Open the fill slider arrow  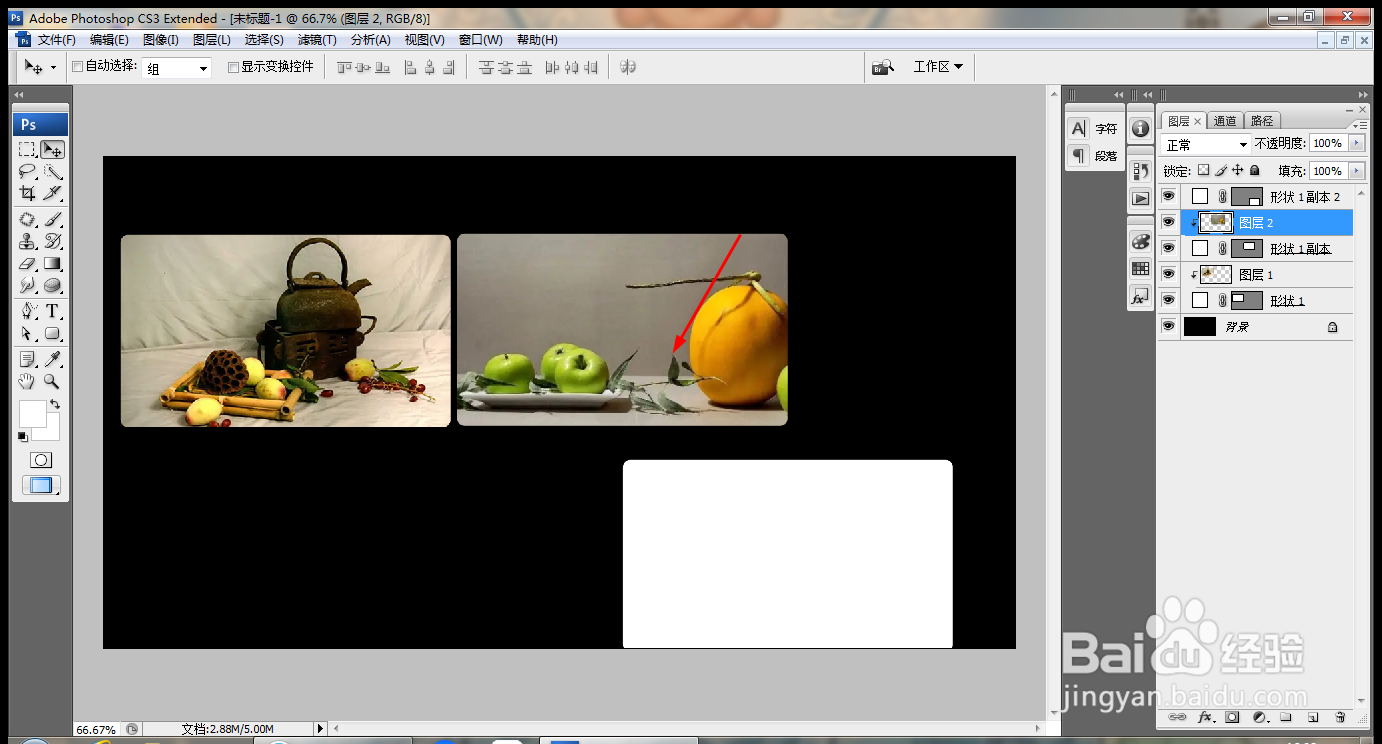click(1357, 171)
